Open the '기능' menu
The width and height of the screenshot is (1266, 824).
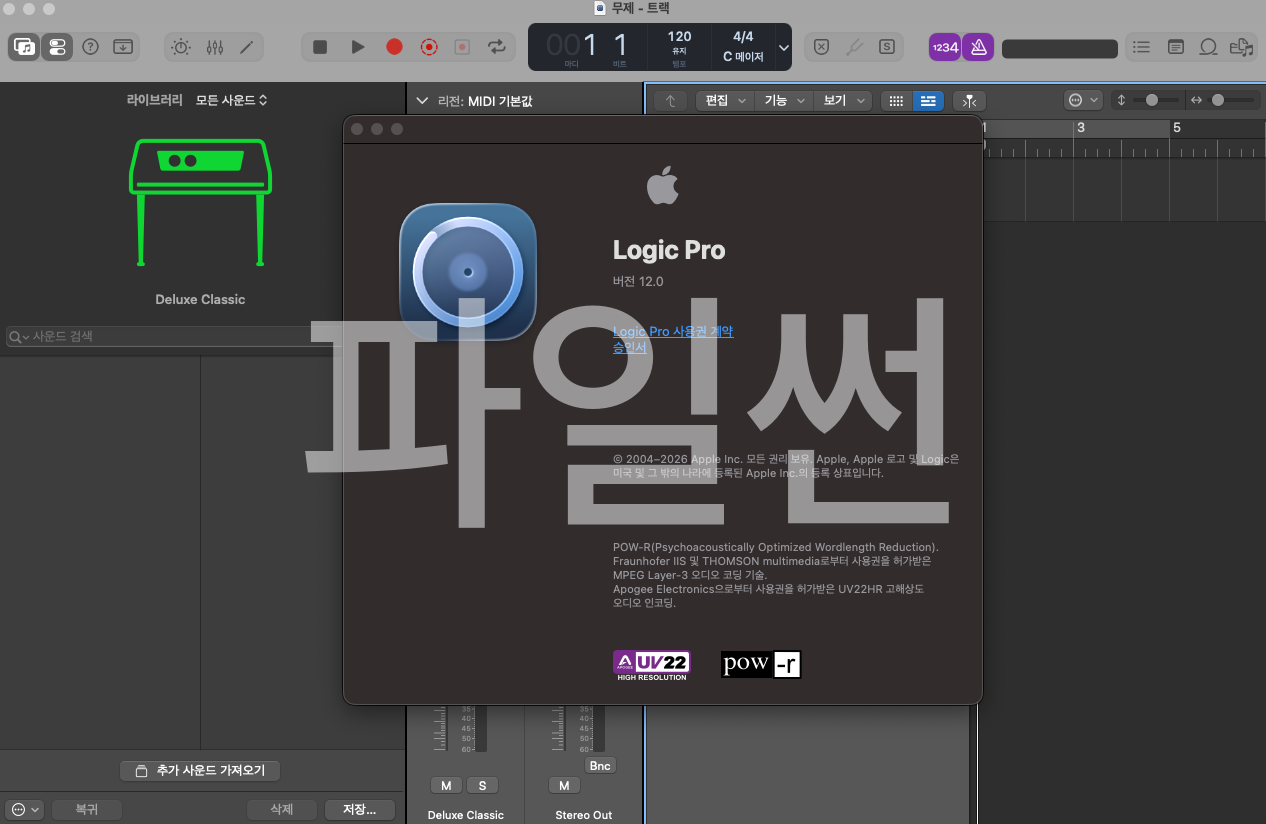click(x=783, y=101)
